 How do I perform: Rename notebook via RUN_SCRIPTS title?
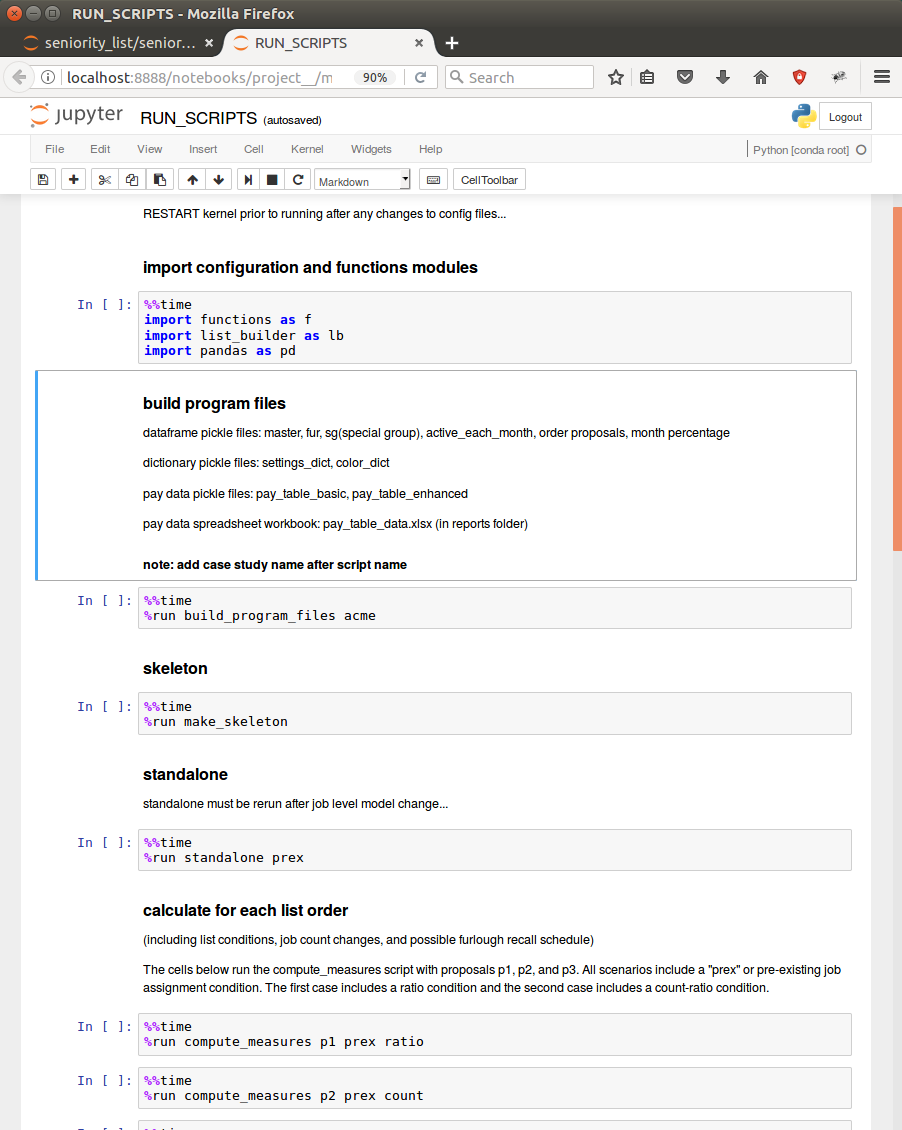pyautogui.click(x=199, y=118)
